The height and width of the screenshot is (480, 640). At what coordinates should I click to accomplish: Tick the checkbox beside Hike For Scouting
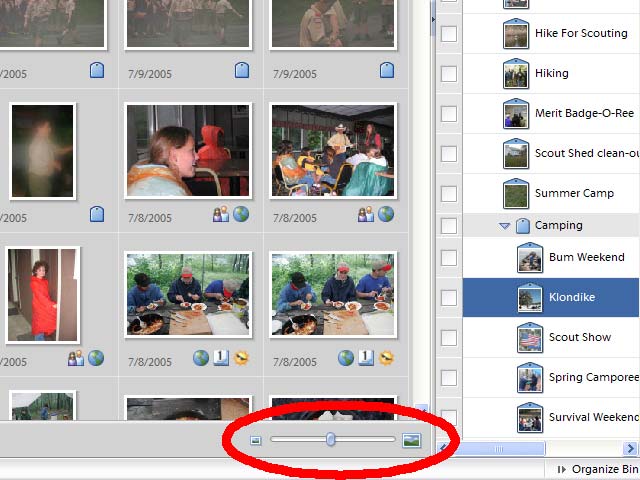click(449, 34)
